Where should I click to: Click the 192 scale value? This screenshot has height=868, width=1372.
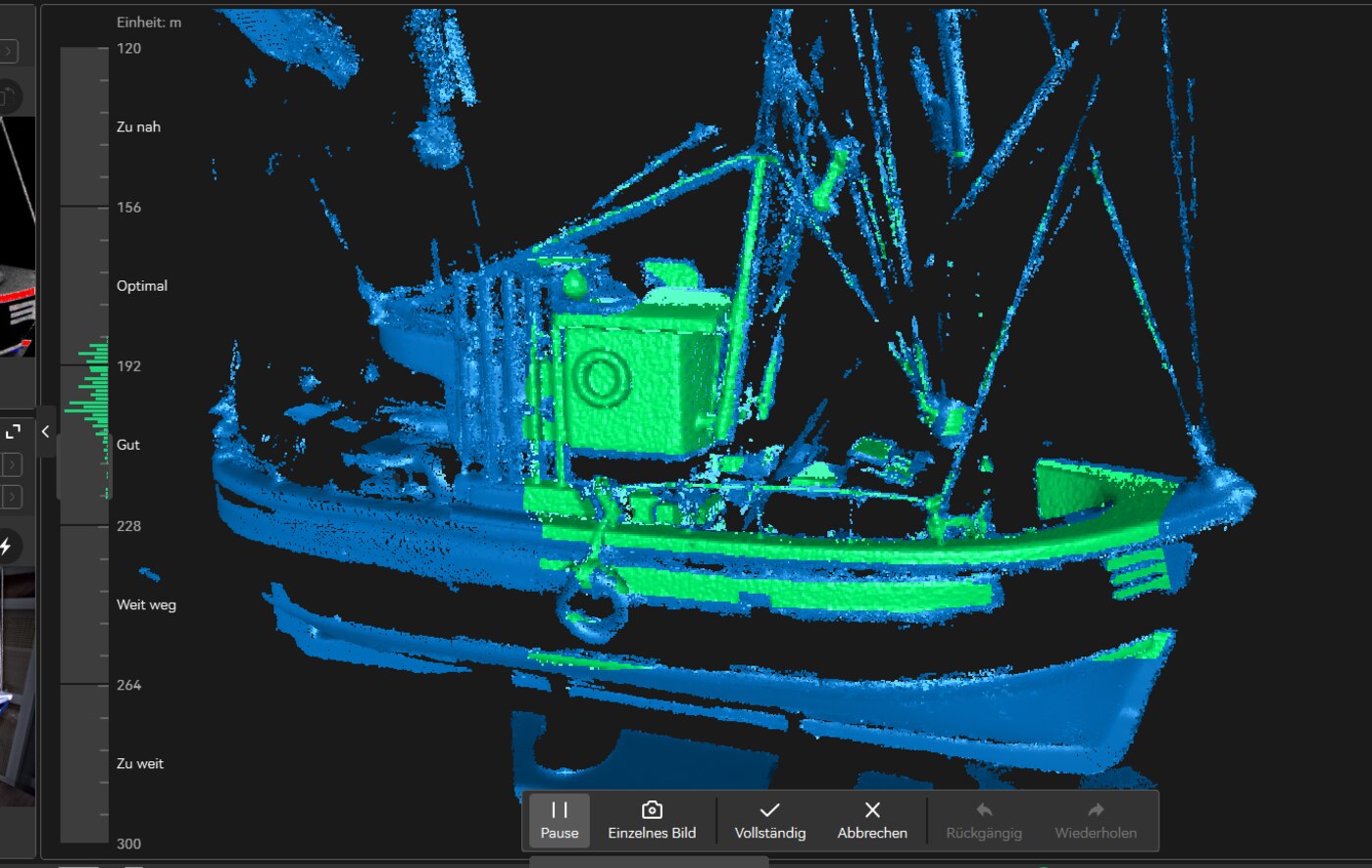pos(128,365)
